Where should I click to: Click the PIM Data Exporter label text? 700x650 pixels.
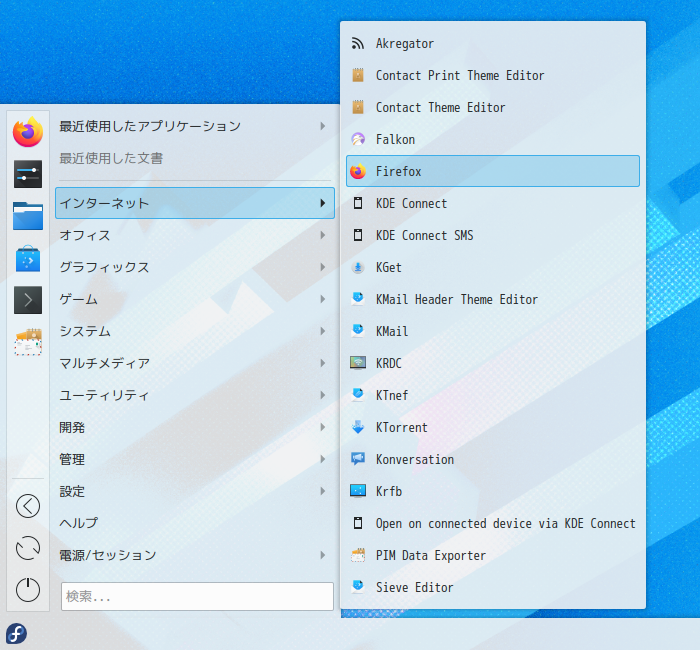(431, 555)
